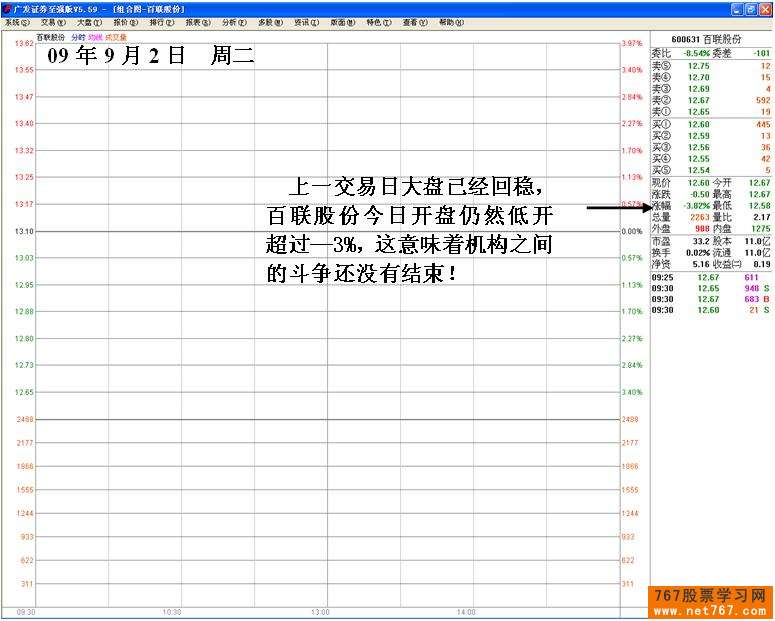Select the 卖① row at 12.65
Viewport: 775px width, 621px height.
[x=711, y=112]
